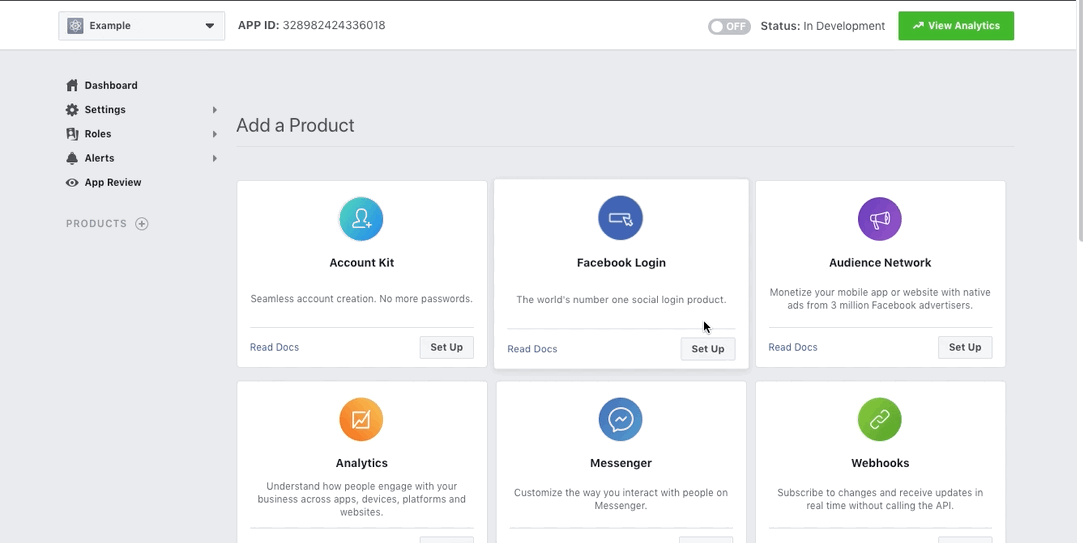Viewport: 1083px width, 543px height.
Task: Click the App Review eye icon
Action: pyautogui.click(x=72, y=182)
